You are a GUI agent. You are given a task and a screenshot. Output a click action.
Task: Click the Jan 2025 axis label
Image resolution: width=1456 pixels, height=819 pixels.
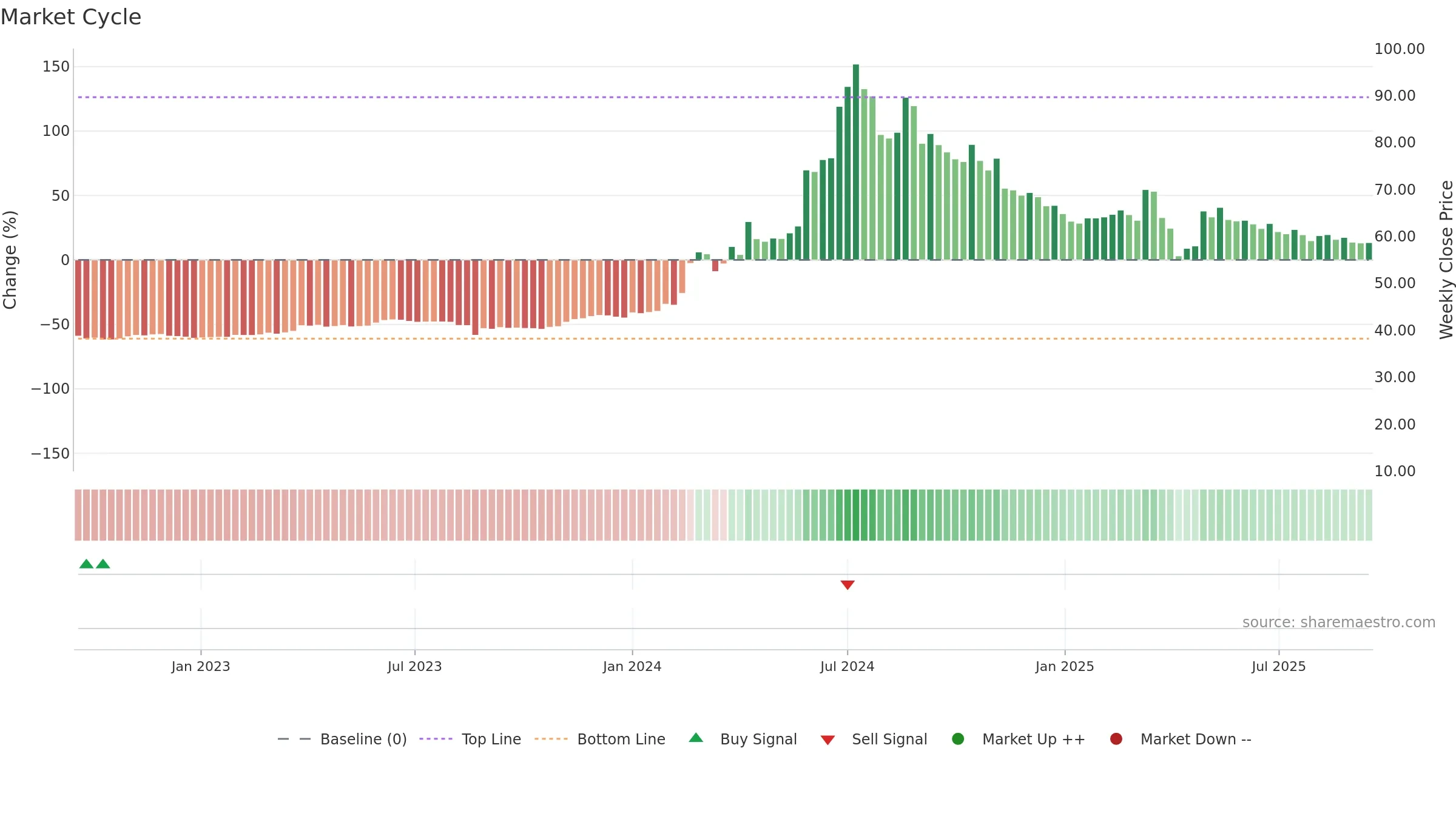(x=1065, y=667)
